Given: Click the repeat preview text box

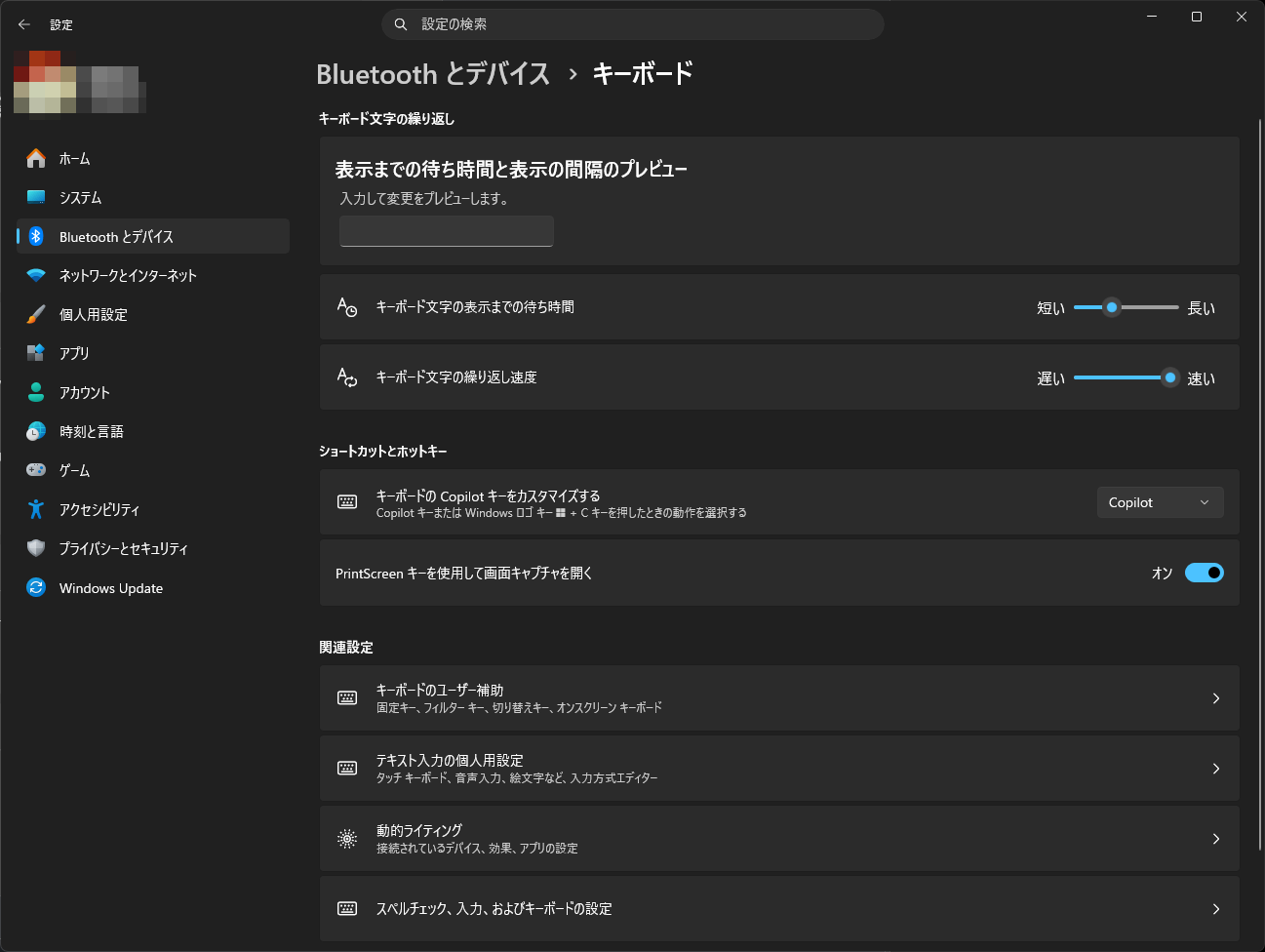Looking at the screenshot, I should coord(447,231).
